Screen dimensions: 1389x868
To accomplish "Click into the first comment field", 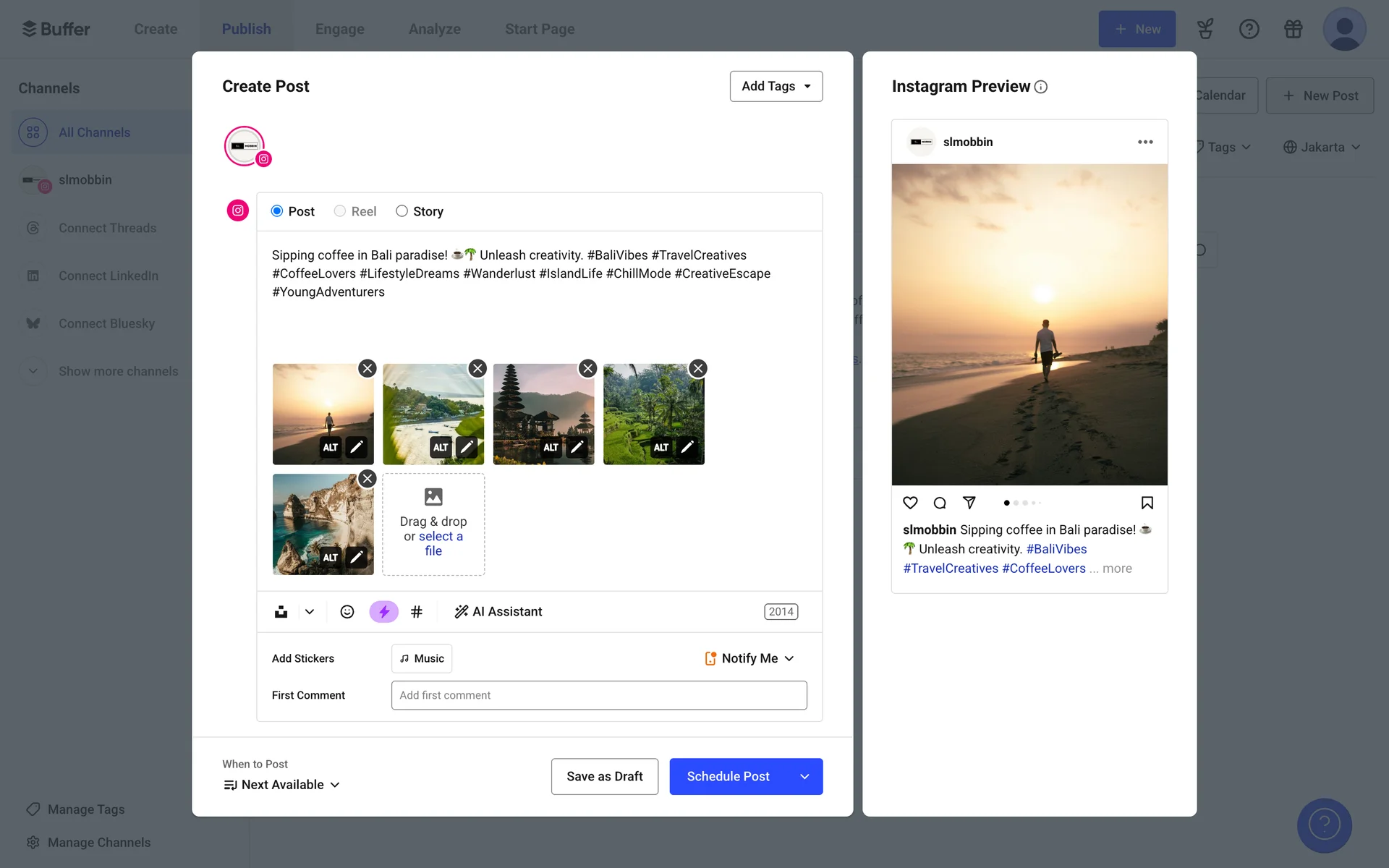I will (598, 695).
